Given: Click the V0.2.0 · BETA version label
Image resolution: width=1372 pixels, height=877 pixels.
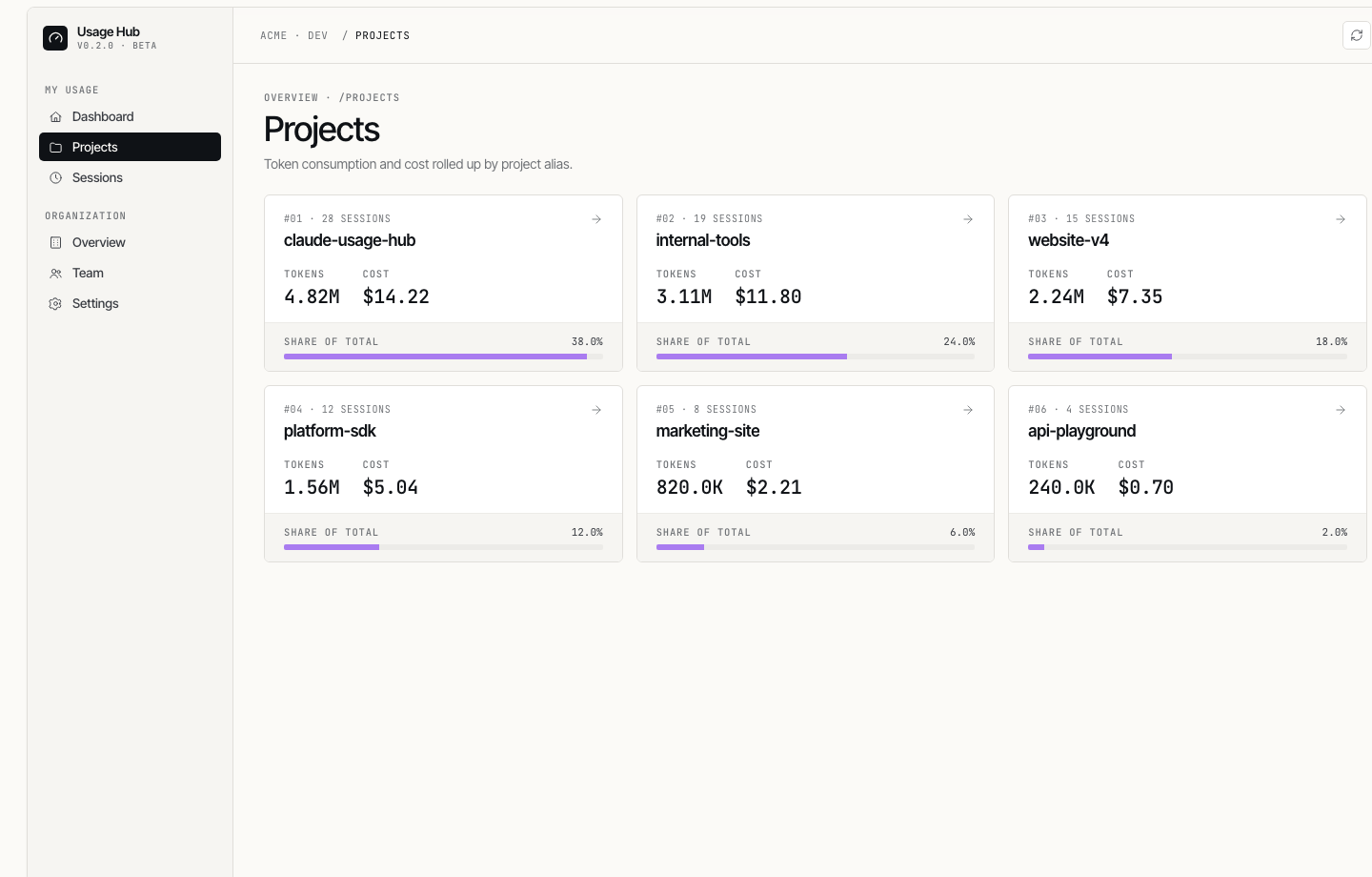Looking at the screenshot, I should 117,46.
